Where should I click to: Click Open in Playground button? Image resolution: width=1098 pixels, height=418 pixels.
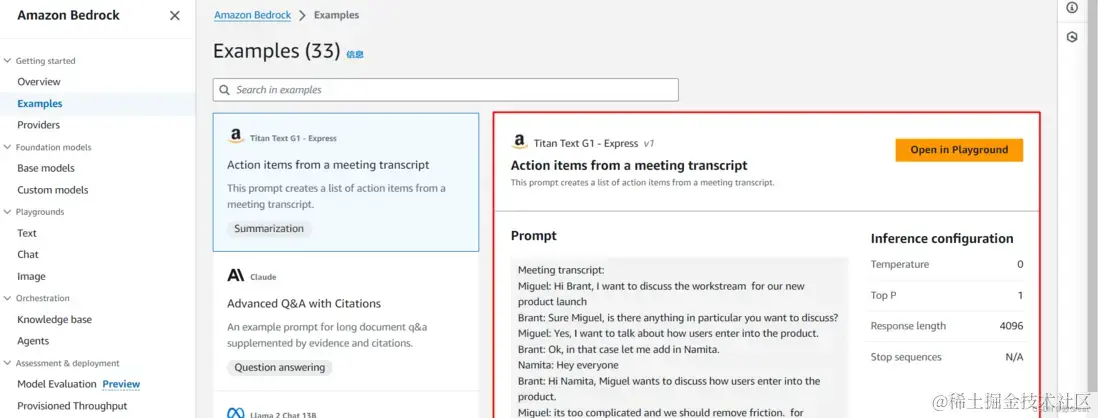pos(959,150)
